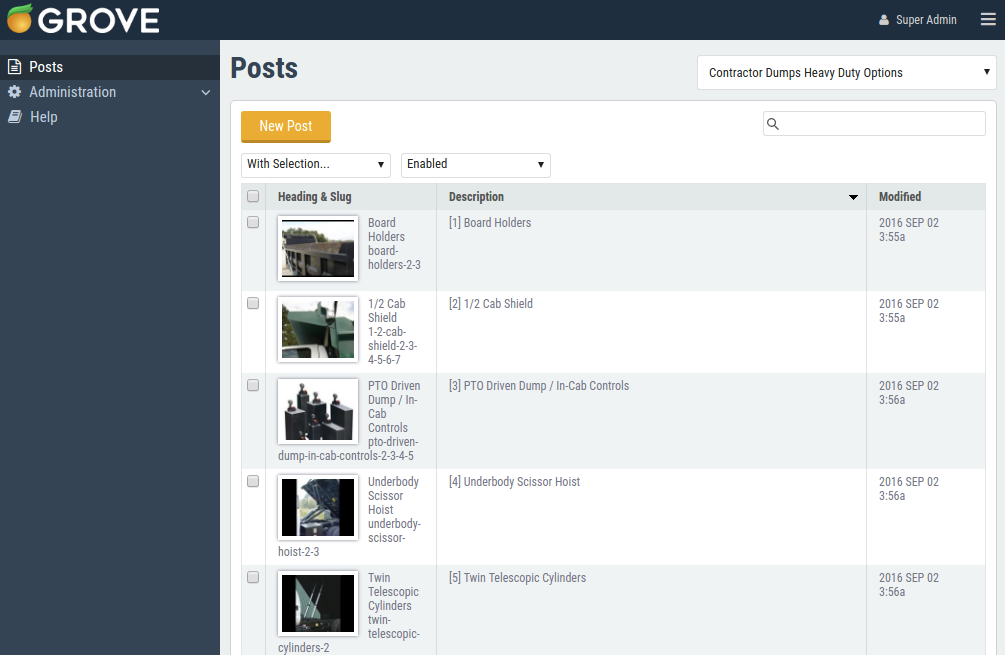Click the Description column sort arrow
This screenshot has width=1005, height=655.
[853, 197]
